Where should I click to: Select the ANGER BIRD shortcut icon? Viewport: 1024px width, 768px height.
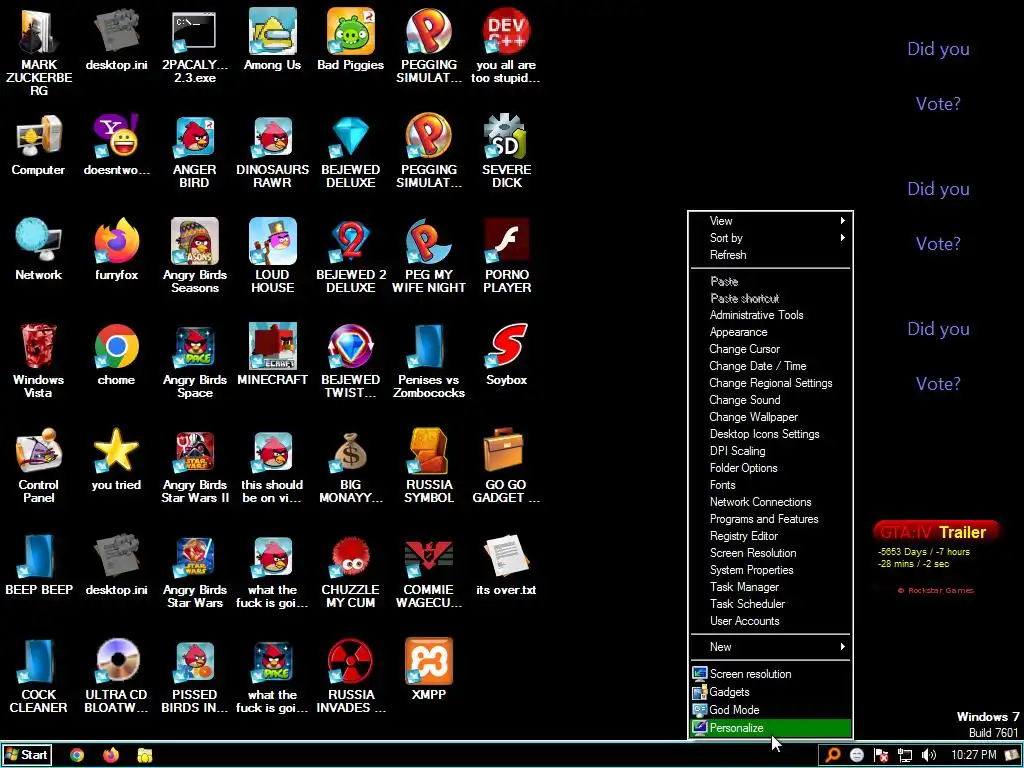[194, 136]
